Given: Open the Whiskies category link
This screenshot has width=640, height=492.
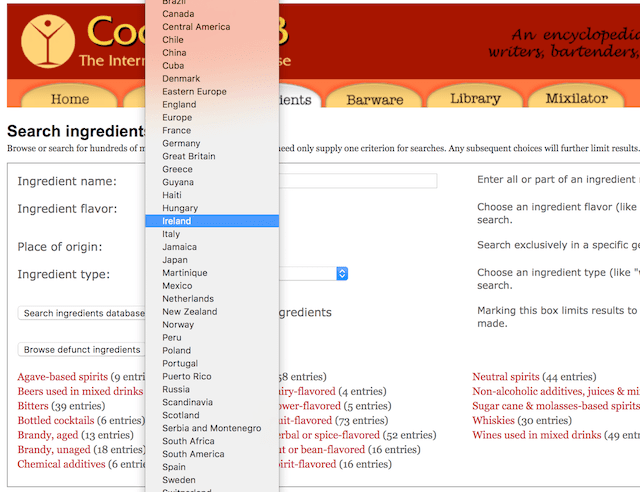Looking at the screenshot, I should click(493, 420).
